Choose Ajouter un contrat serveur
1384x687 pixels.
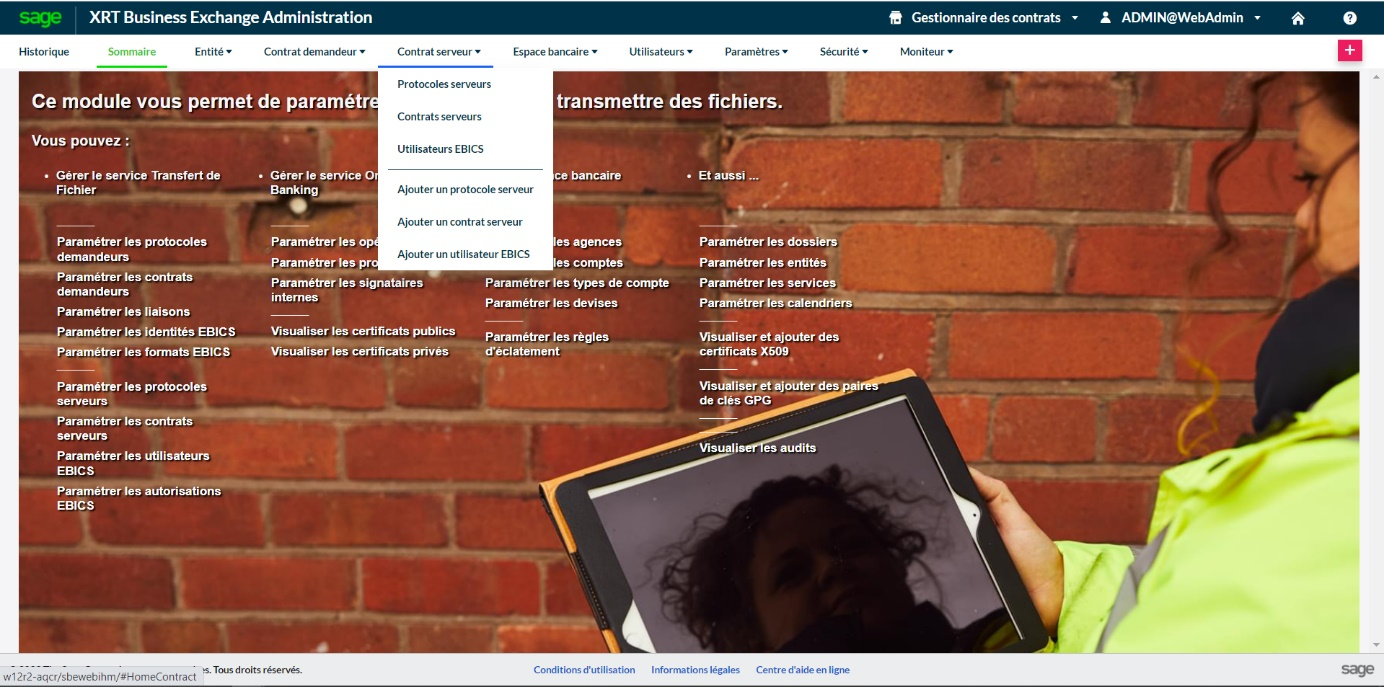tap(460, 222)
